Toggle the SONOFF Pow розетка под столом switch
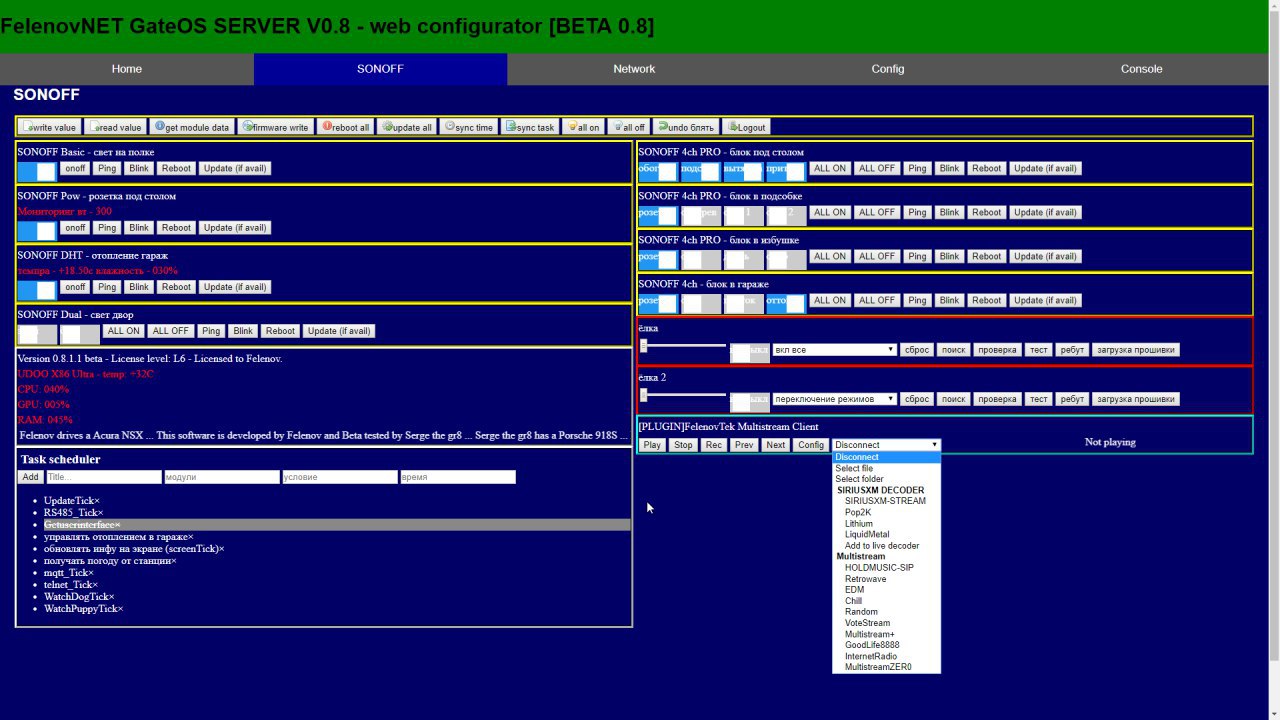Screen dimensions: 1280x720 pos(37,231)
